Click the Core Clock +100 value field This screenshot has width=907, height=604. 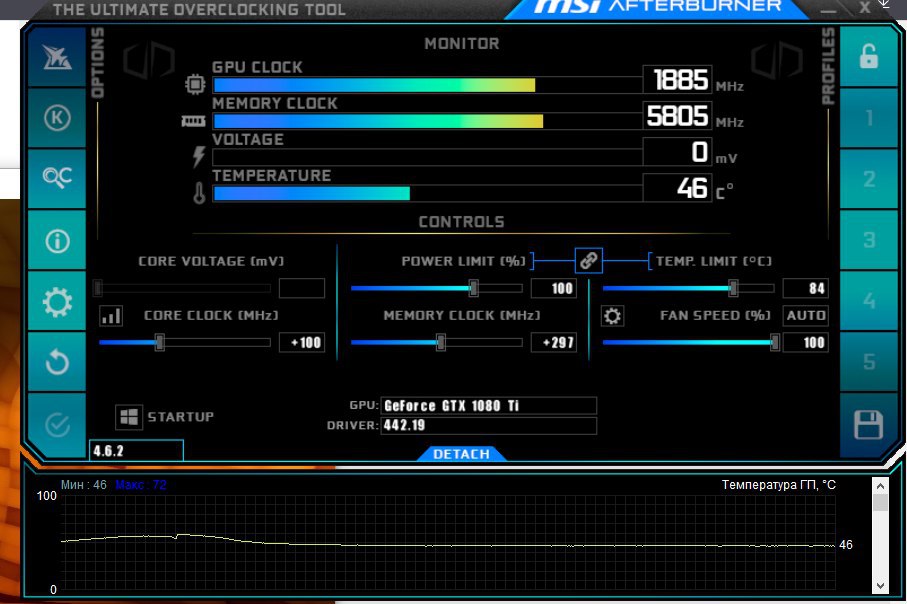(301, 342)
